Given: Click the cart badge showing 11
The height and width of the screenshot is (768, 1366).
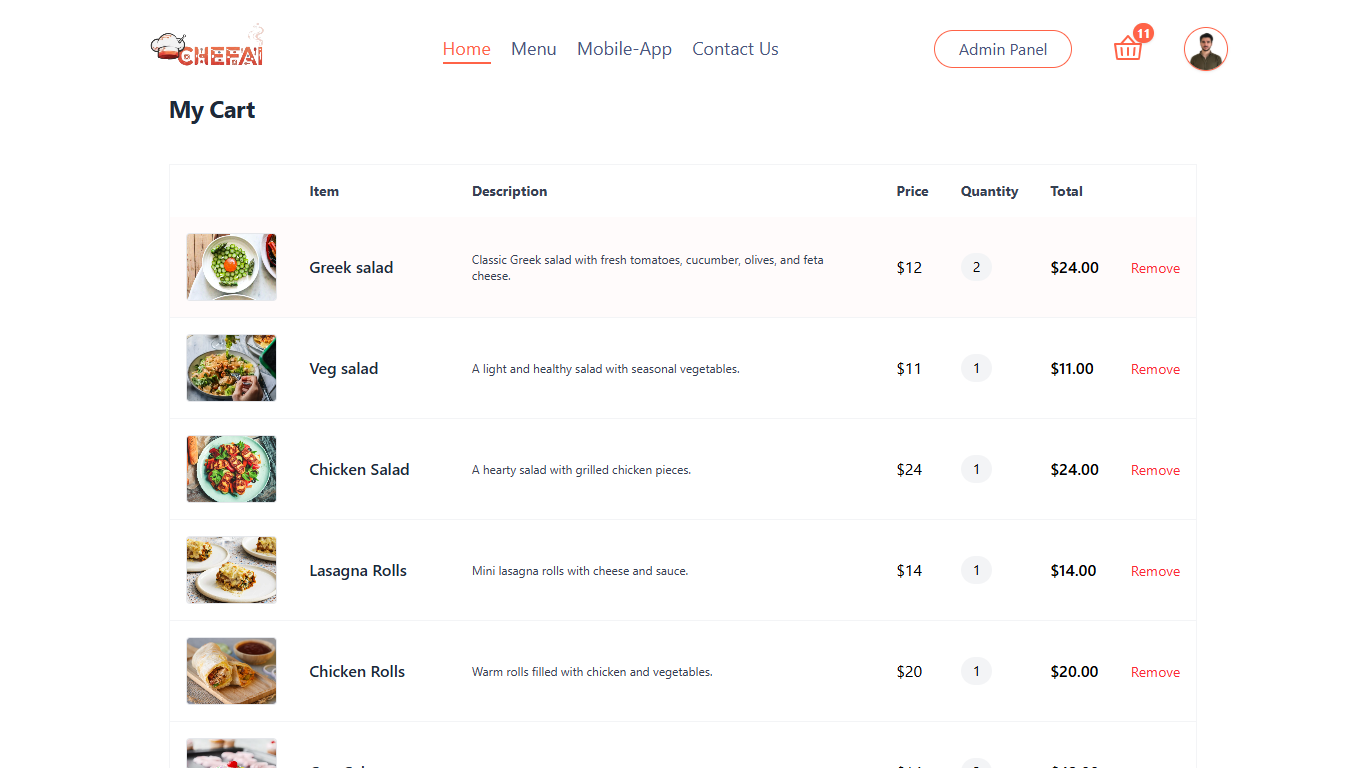Looking at the screenshot, I should (x=1143, y=33).
